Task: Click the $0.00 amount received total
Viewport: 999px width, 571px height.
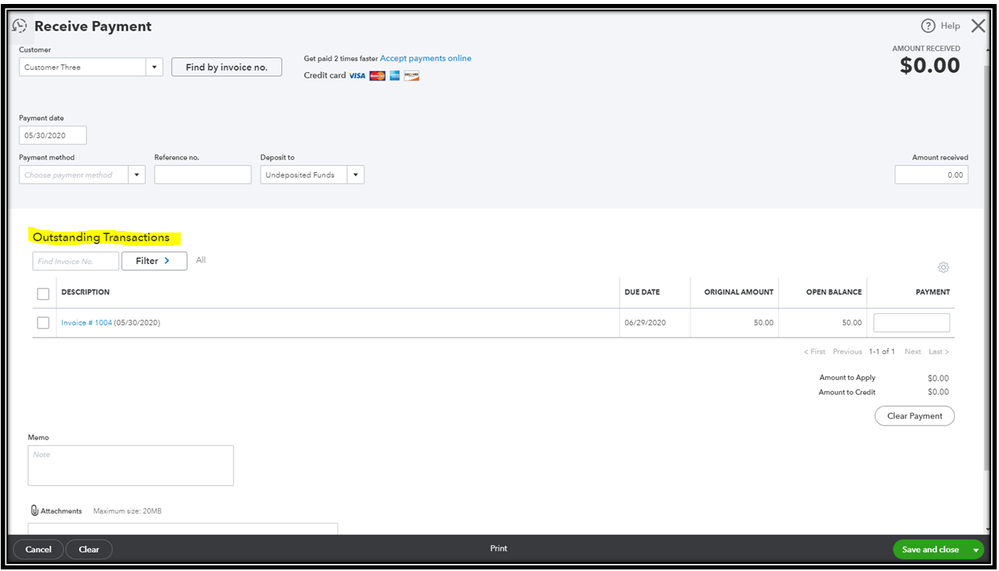Action: click(930, 66)
